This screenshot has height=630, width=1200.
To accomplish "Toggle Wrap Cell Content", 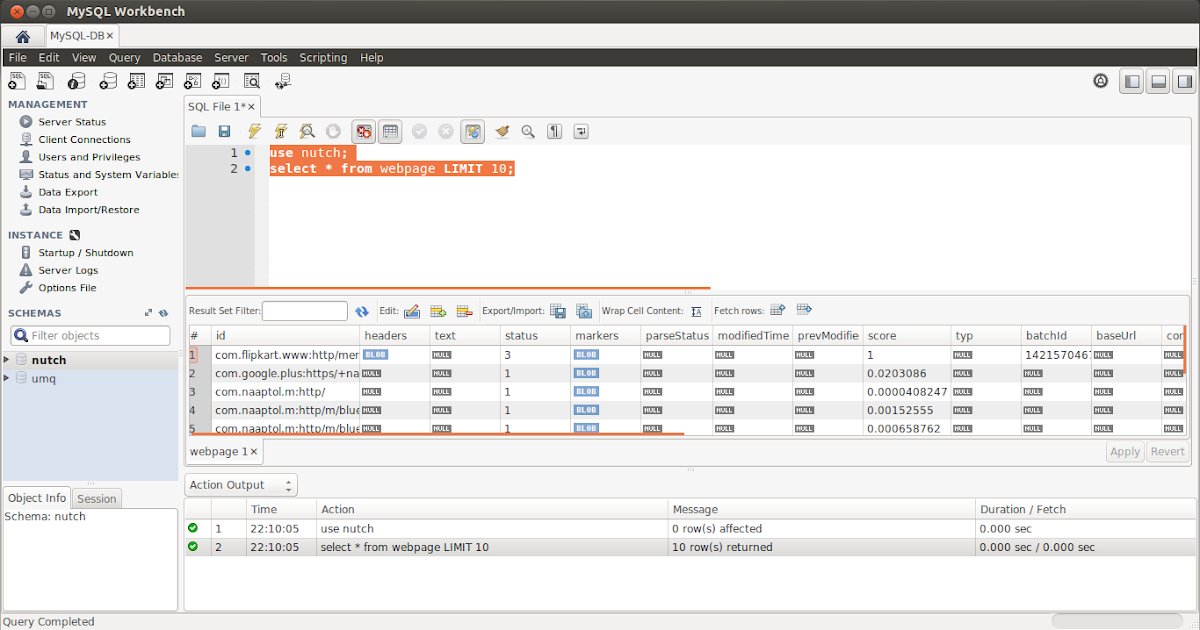I will click(x=697, y=312).
